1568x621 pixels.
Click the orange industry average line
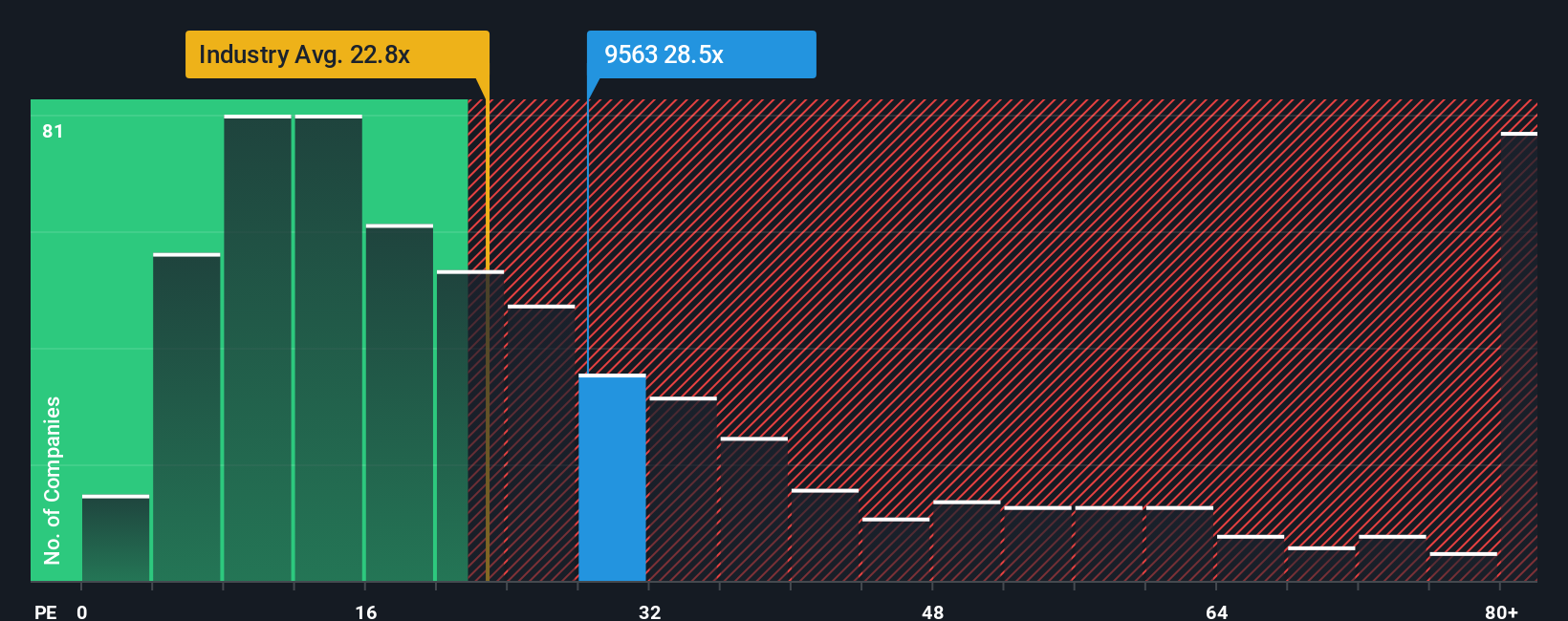tap(488, 340)
